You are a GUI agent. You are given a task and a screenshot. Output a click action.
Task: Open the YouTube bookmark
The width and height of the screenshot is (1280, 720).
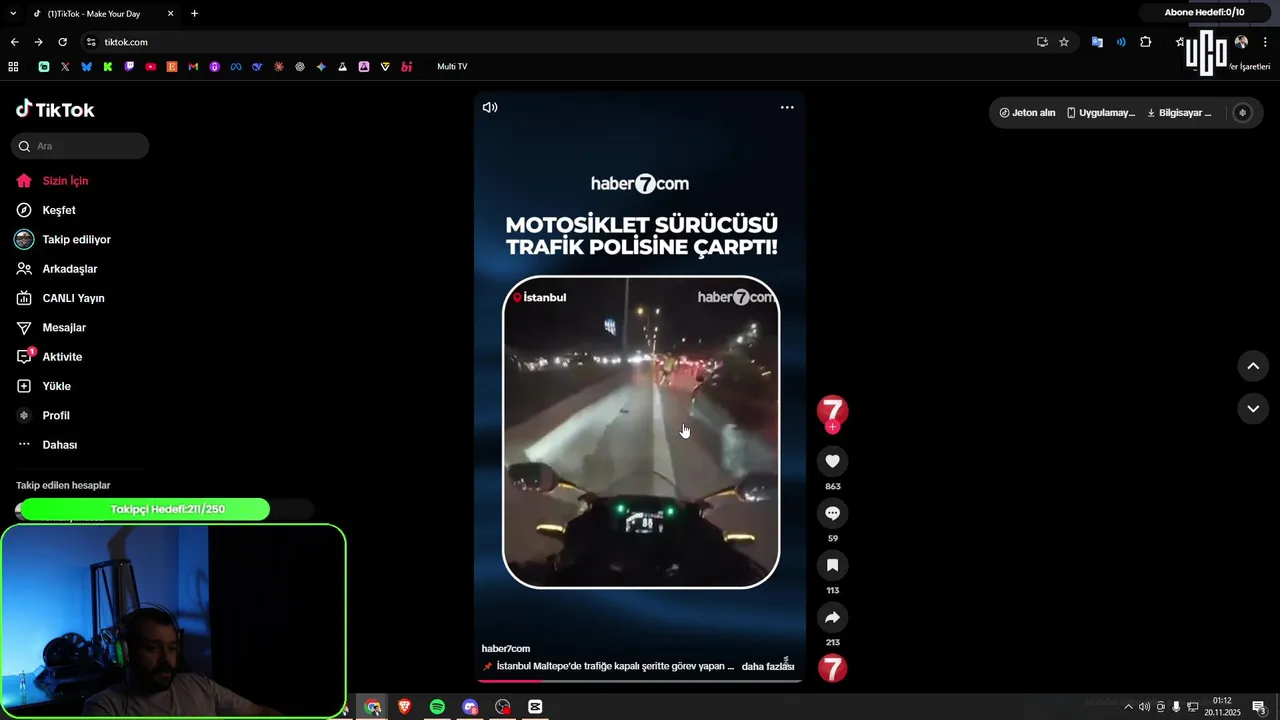coord(151,67)
